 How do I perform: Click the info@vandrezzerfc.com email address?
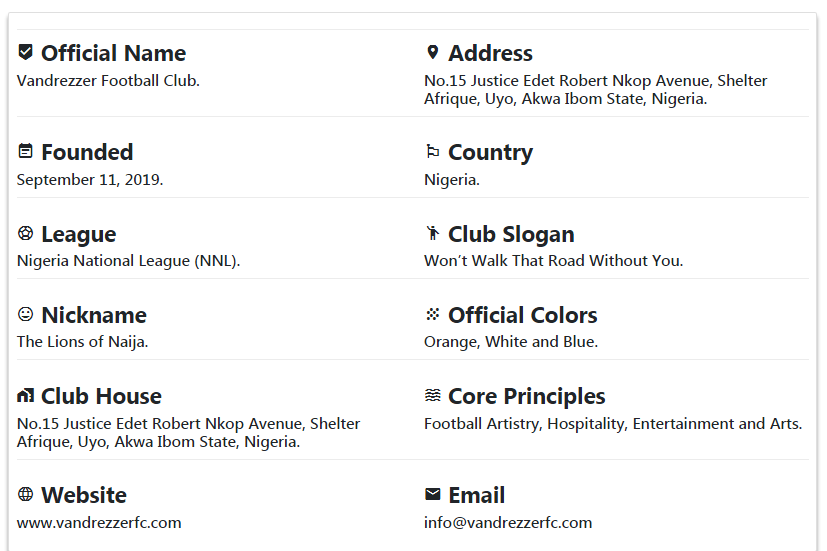coord(508,522)
